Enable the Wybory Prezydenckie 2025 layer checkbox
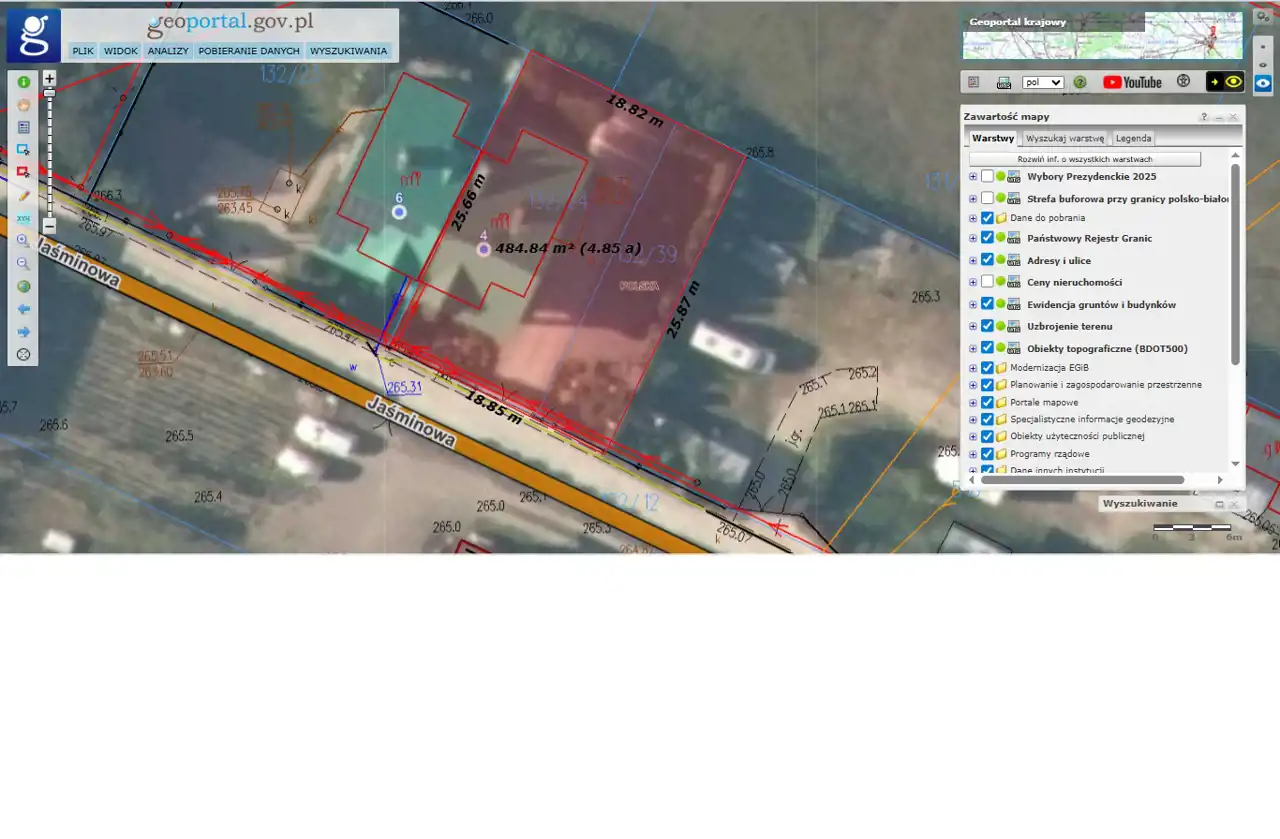 pyautogui.click(x=987, y=176)
